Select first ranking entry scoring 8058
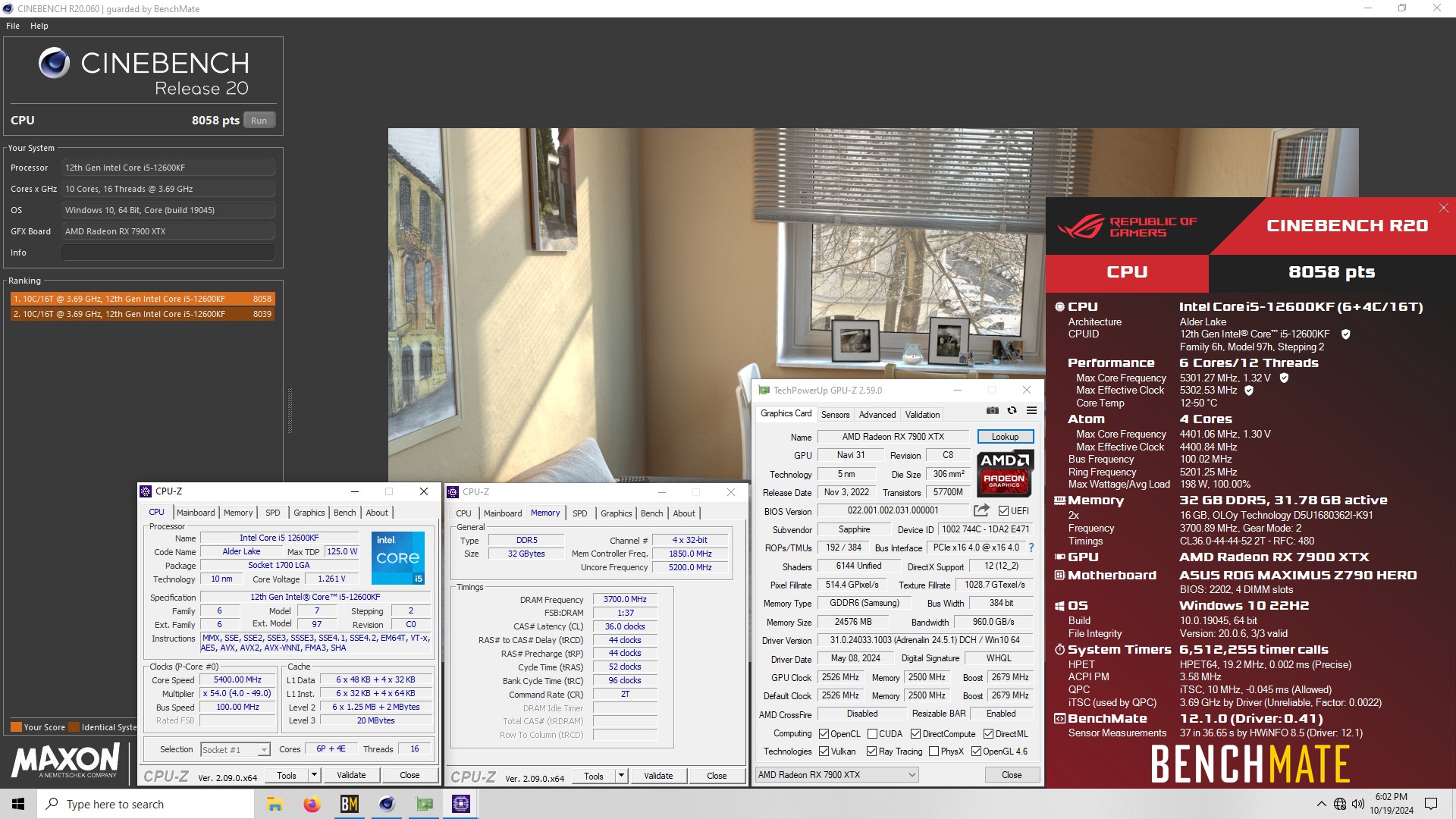 143,299
